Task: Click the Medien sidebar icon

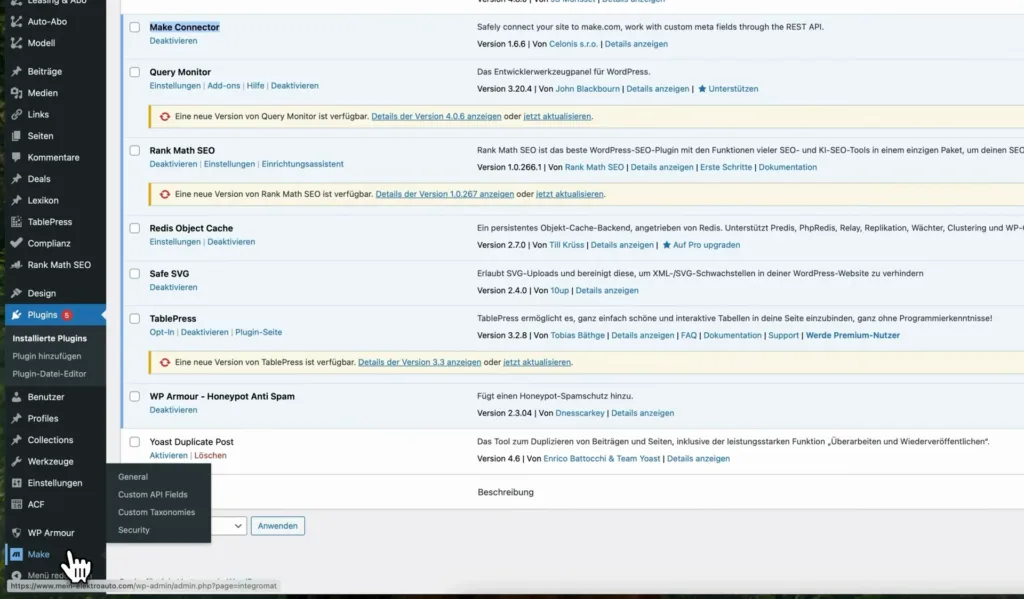Action: click(x=16, y=93)
